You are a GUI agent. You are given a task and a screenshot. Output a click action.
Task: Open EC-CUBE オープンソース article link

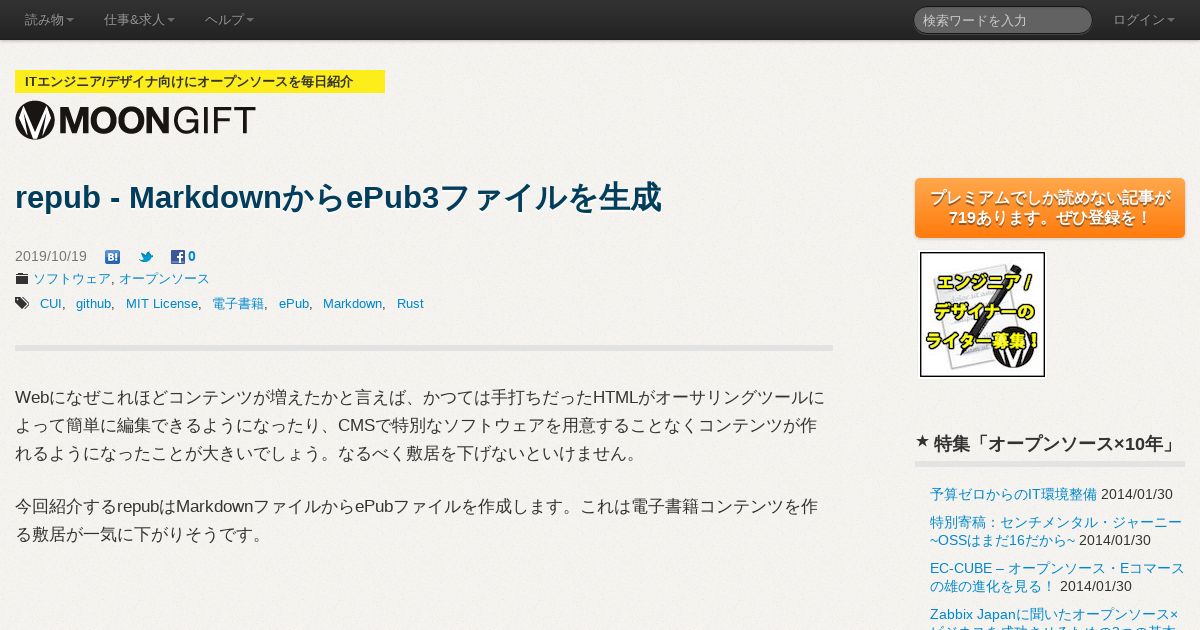pyautogui.click(x=1057, y=577)
